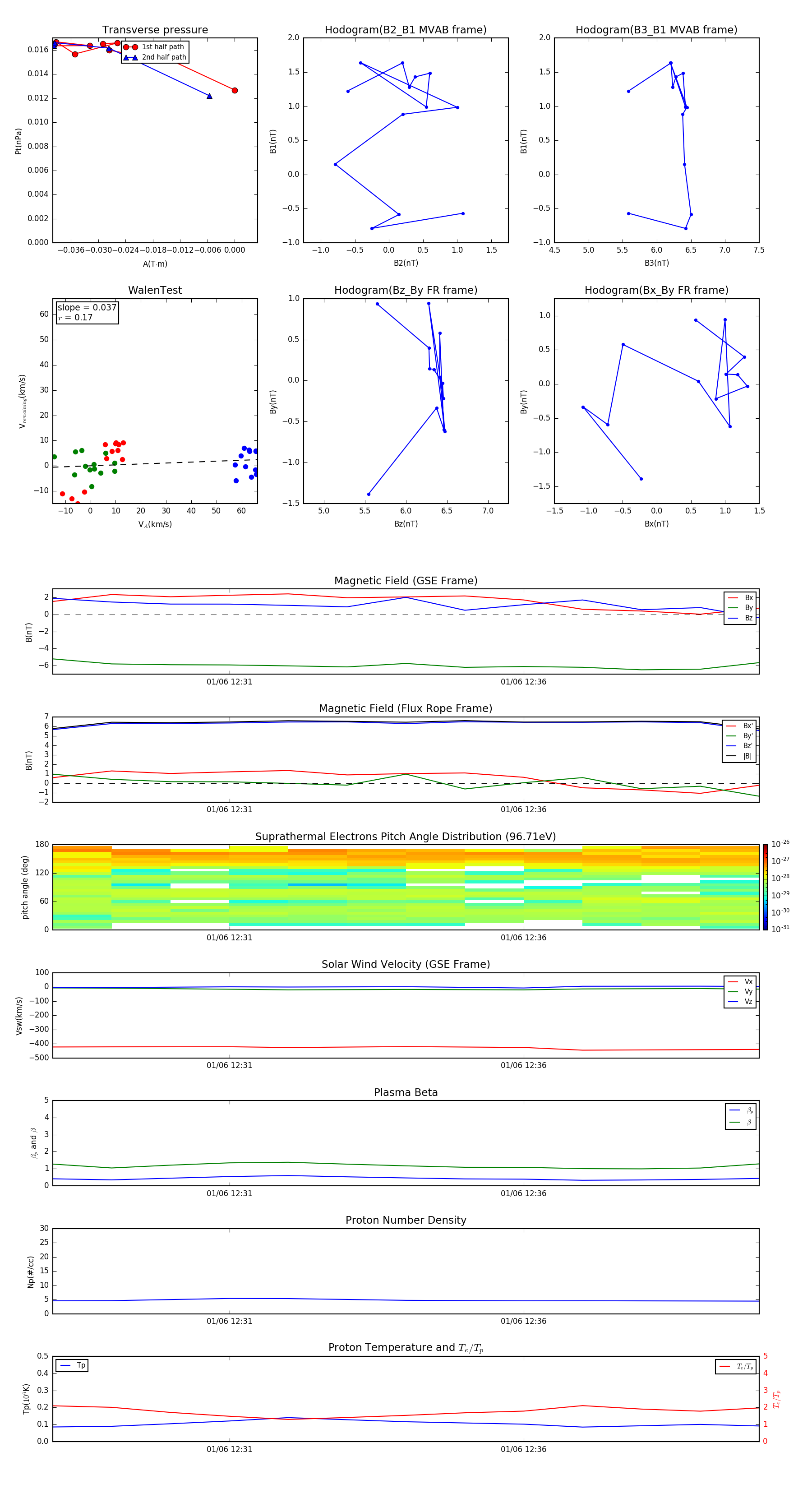This screenshot has width=812, height=1489.
Task: Click the 'Hodogram(B3_B1 MVAB frame)' title
Action: pyautogui.click(x=656, y=30)
